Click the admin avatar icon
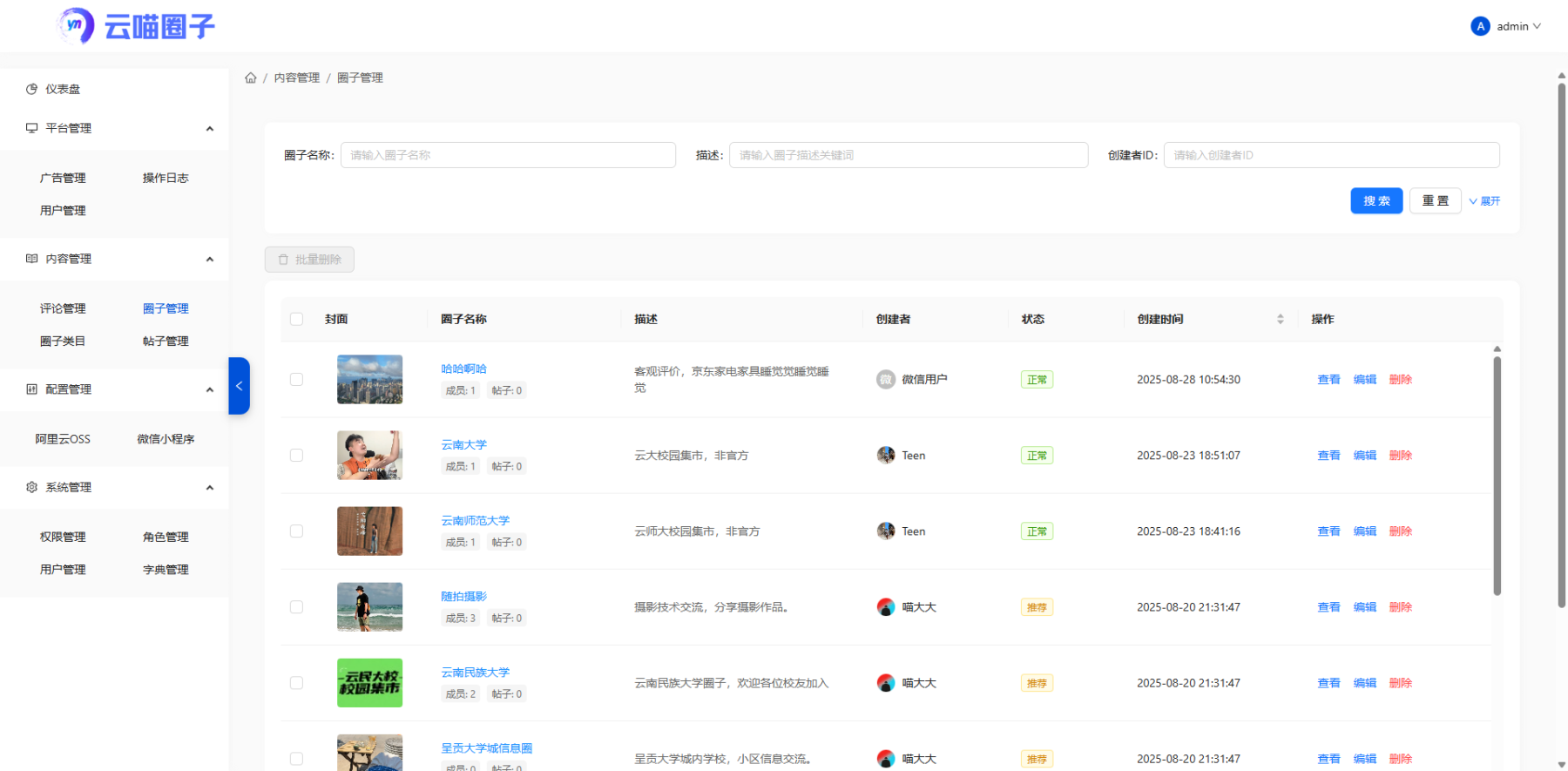This screenshot has width=1568, height=771. click(1480, 26)
